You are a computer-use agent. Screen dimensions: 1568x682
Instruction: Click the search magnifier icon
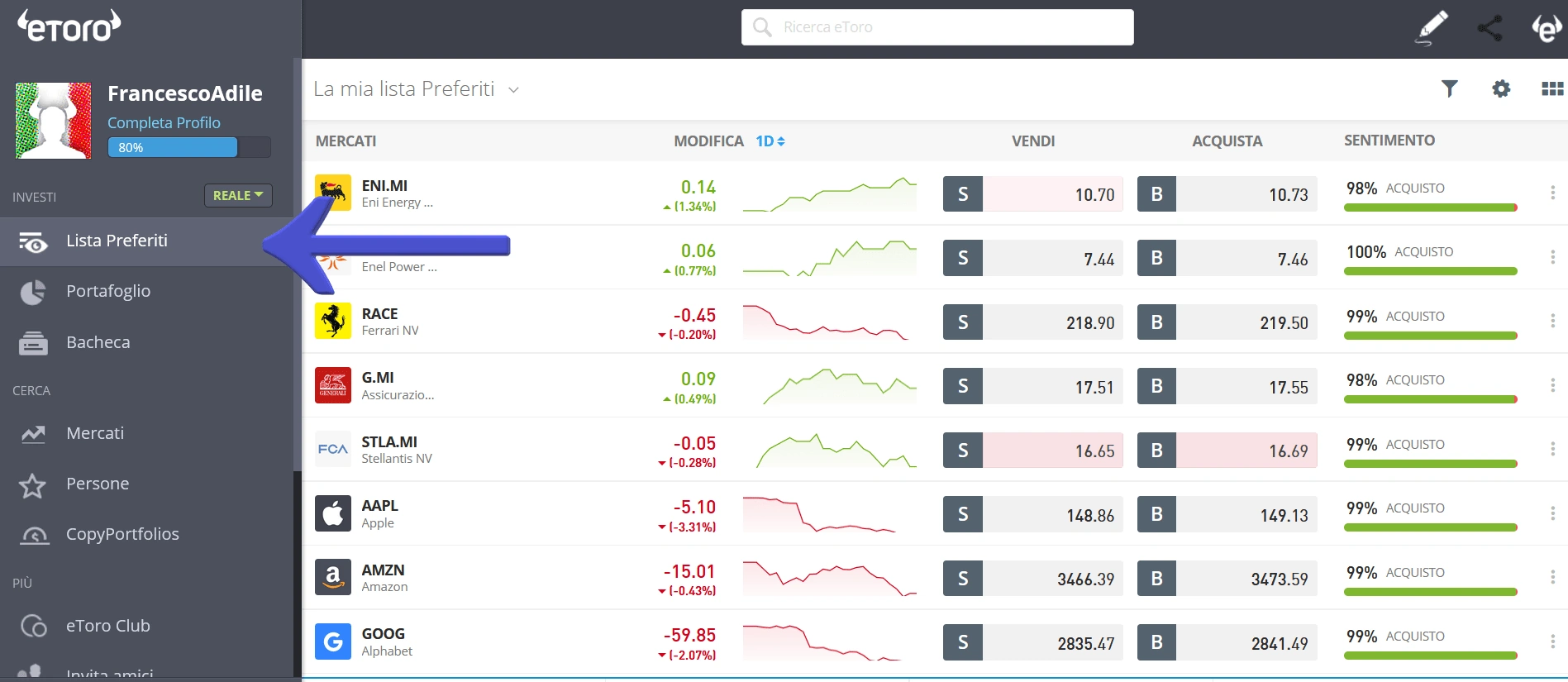click(x=762, y=27)
